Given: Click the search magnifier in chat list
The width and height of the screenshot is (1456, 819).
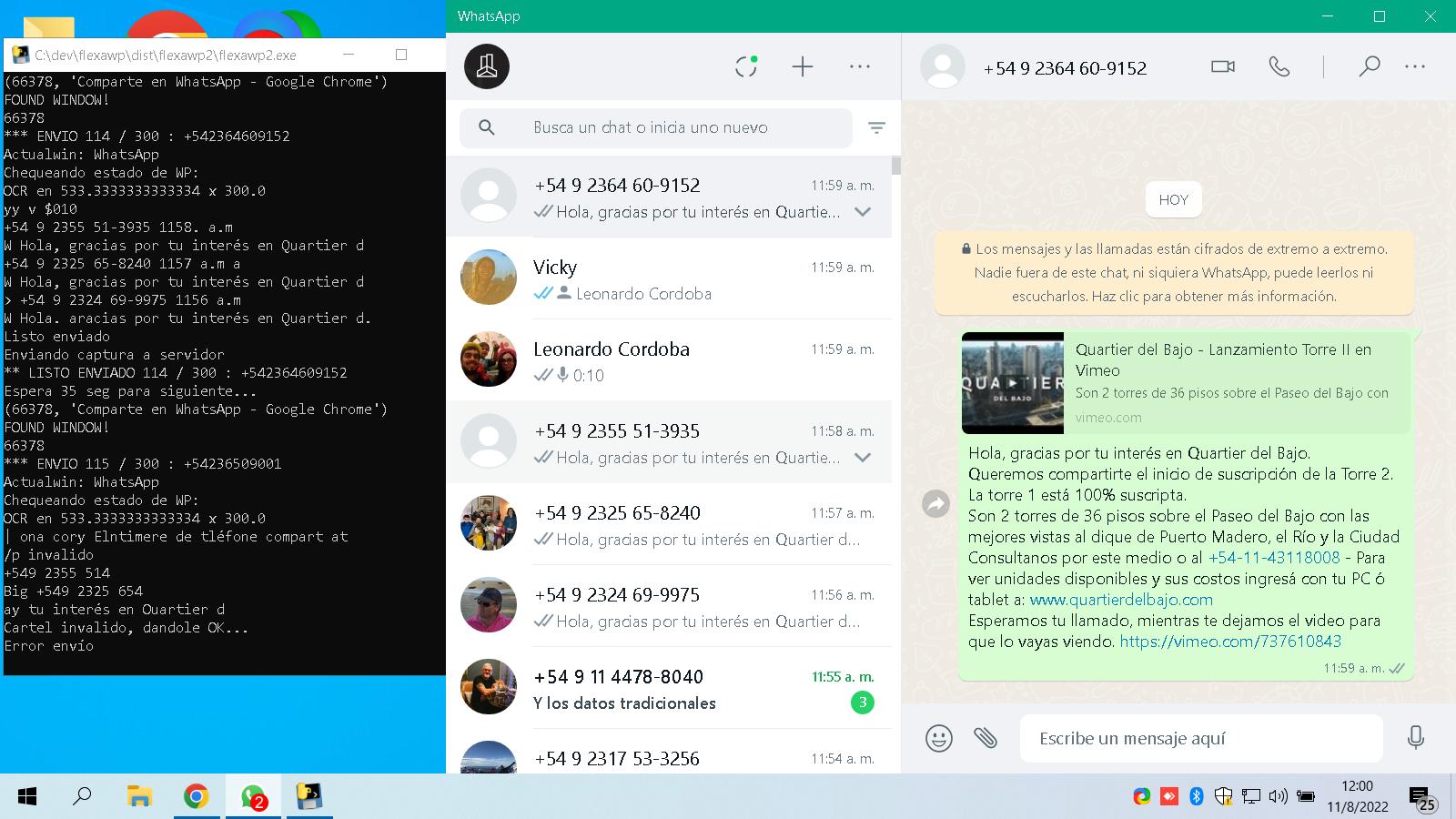Looking at the screenshot, I should pos(487,127).
